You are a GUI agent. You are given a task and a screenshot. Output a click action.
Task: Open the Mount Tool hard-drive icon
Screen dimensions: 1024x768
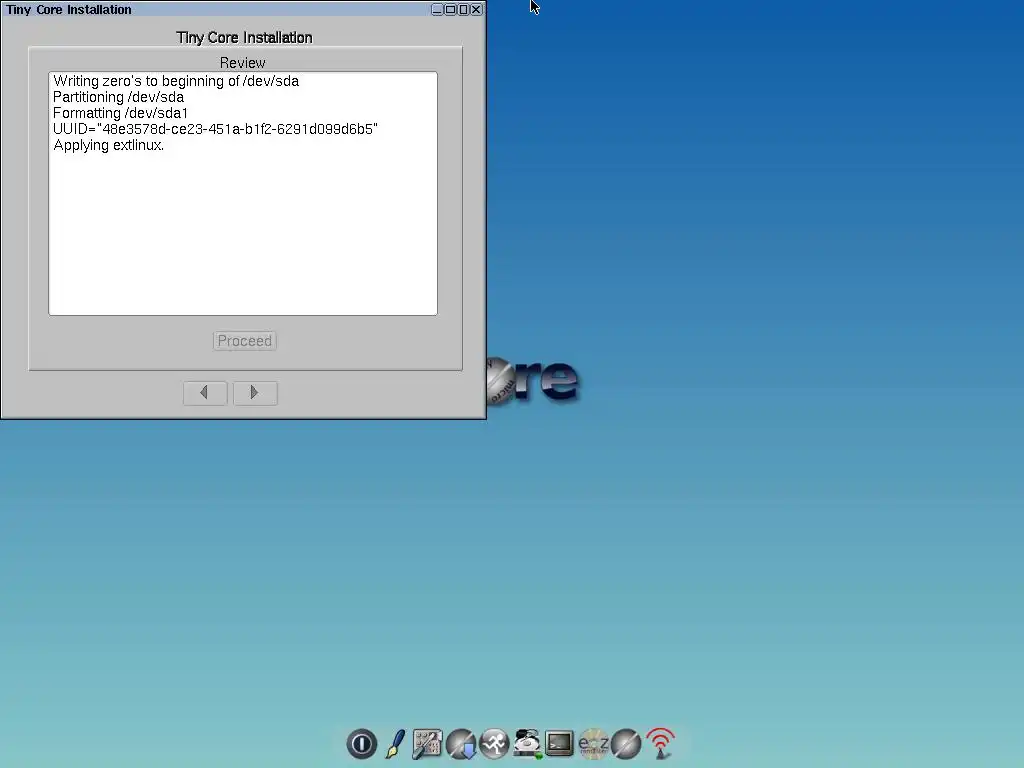(527, 744)
